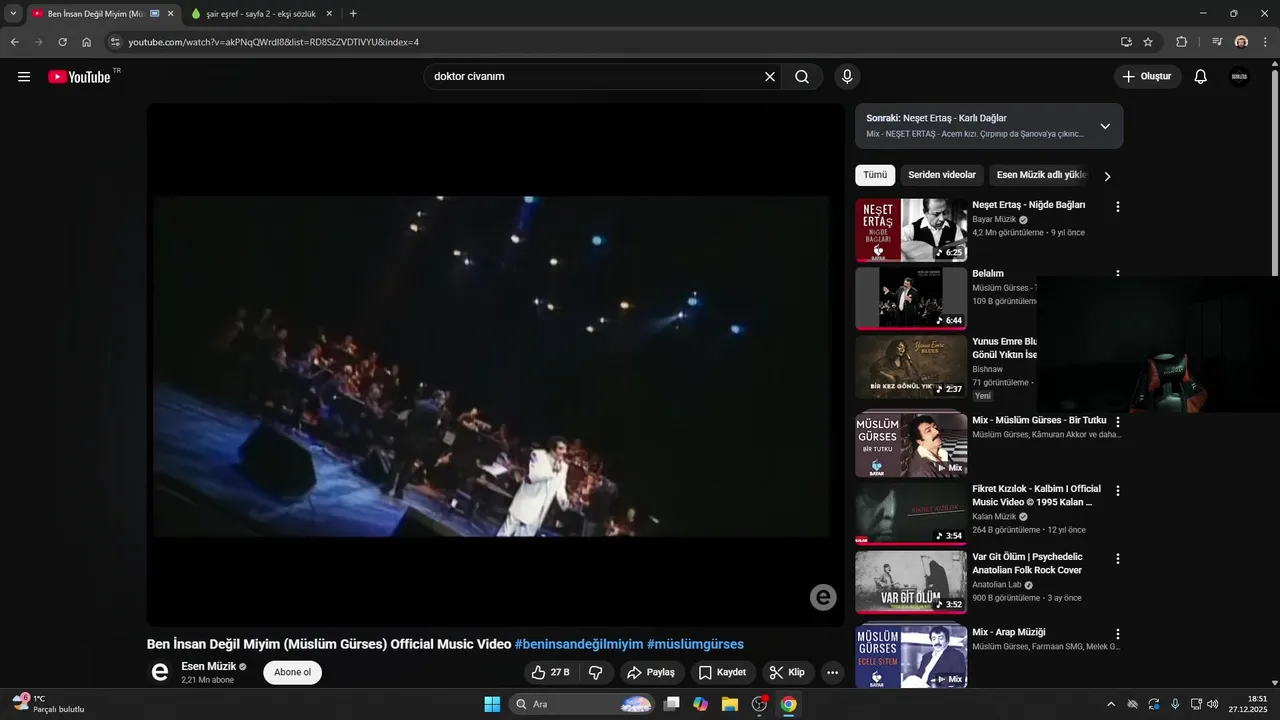Play the Neşet Ertaş - Niğde Bağları thumbnail

point(911,230)
